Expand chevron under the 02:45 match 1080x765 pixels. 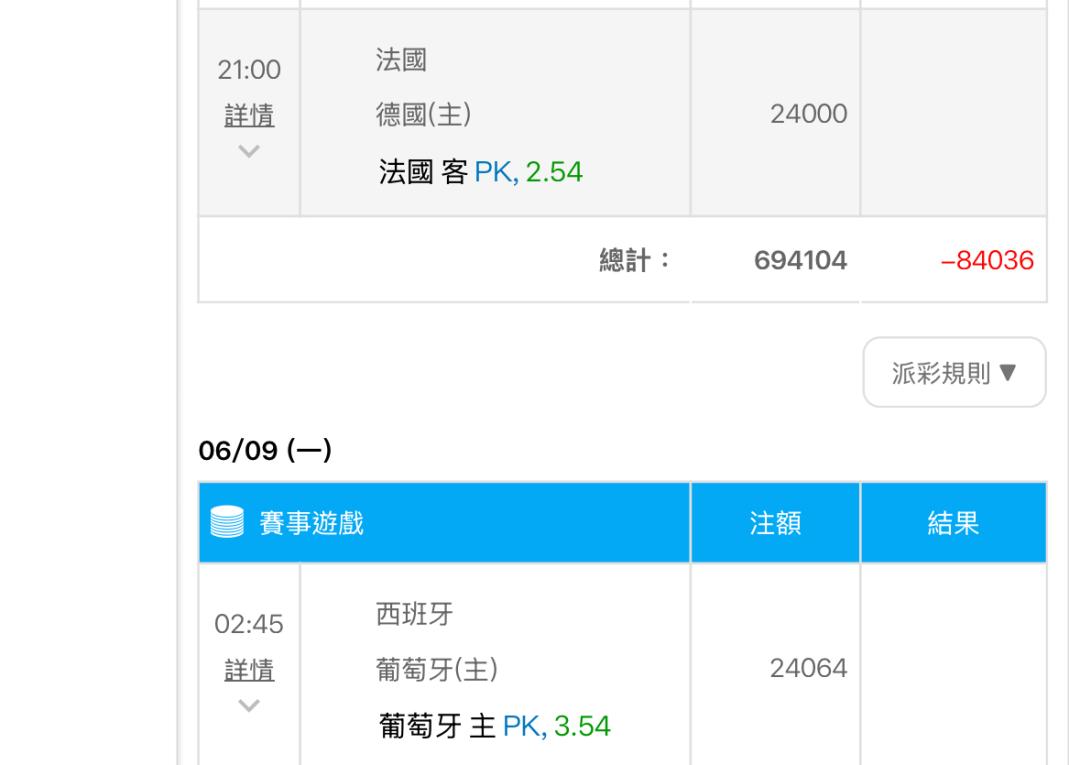249,705
